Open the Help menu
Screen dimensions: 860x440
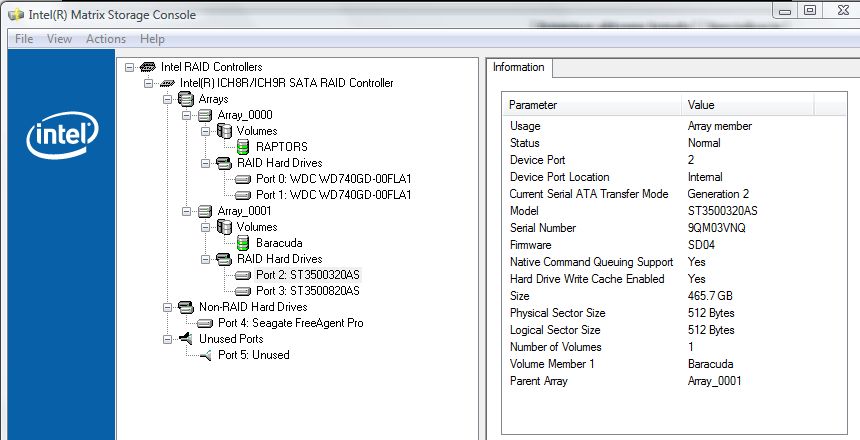coord(152,39)
